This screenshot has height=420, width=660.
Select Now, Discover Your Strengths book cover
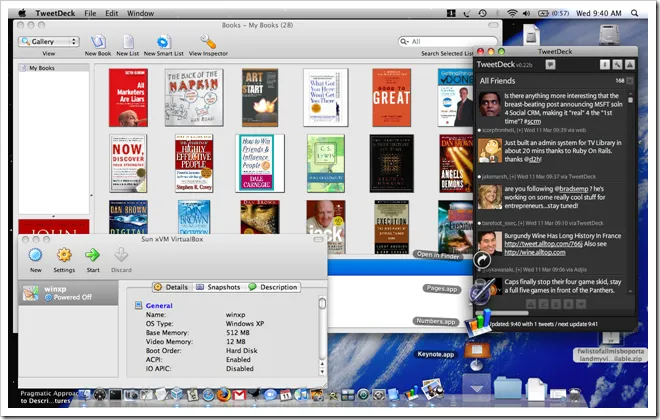pyautogui.click(x=128, y=163)
